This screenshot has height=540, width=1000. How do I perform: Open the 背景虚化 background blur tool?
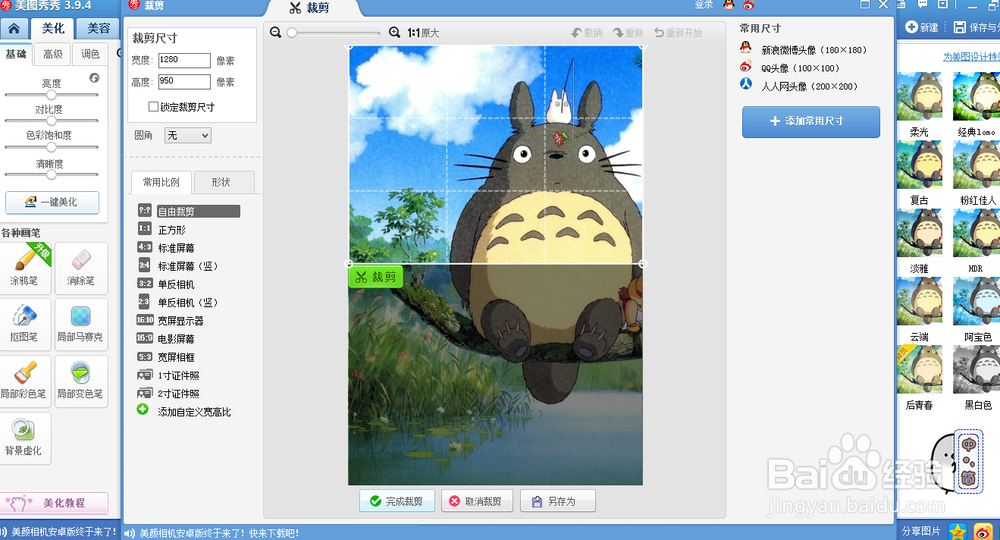click(x=25, y=437)
